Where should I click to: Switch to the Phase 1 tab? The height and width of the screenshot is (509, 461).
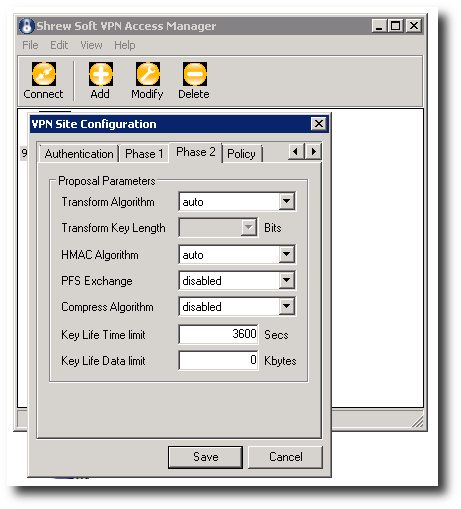(144, 154)
